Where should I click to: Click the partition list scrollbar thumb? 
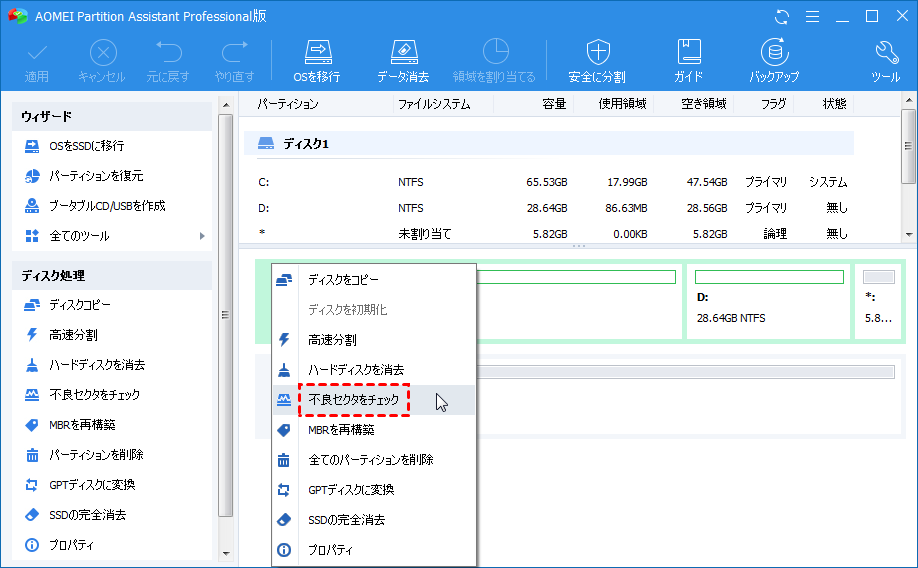click(909, 146)
